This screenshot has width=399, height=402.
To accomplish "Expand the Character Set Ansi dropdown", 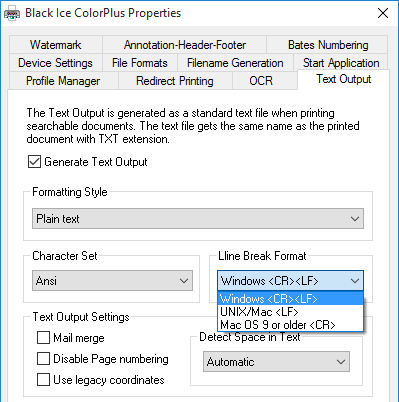I will pyautogui.click(x=112, y=281).
